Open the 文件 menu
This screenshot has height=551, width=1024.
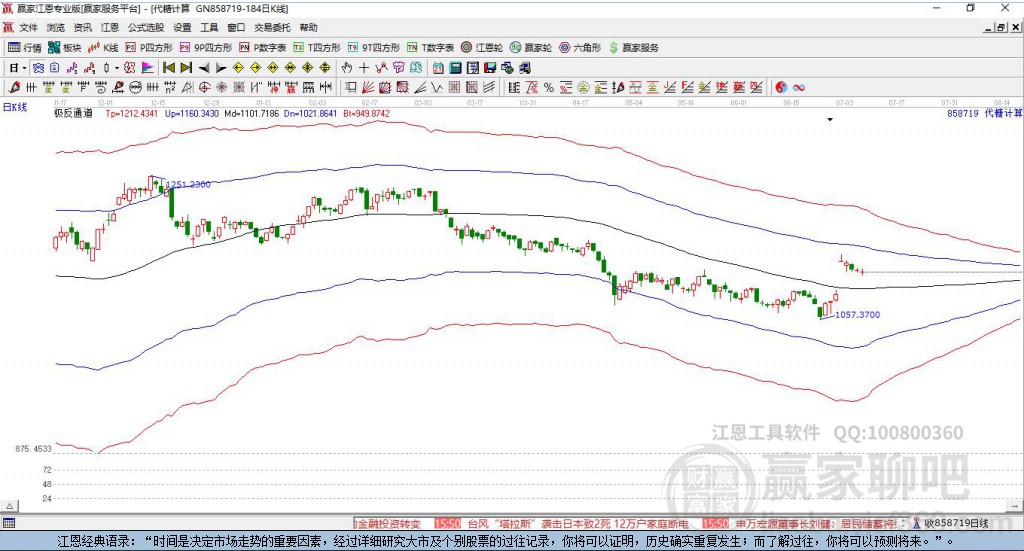click(x=28, y=27)
